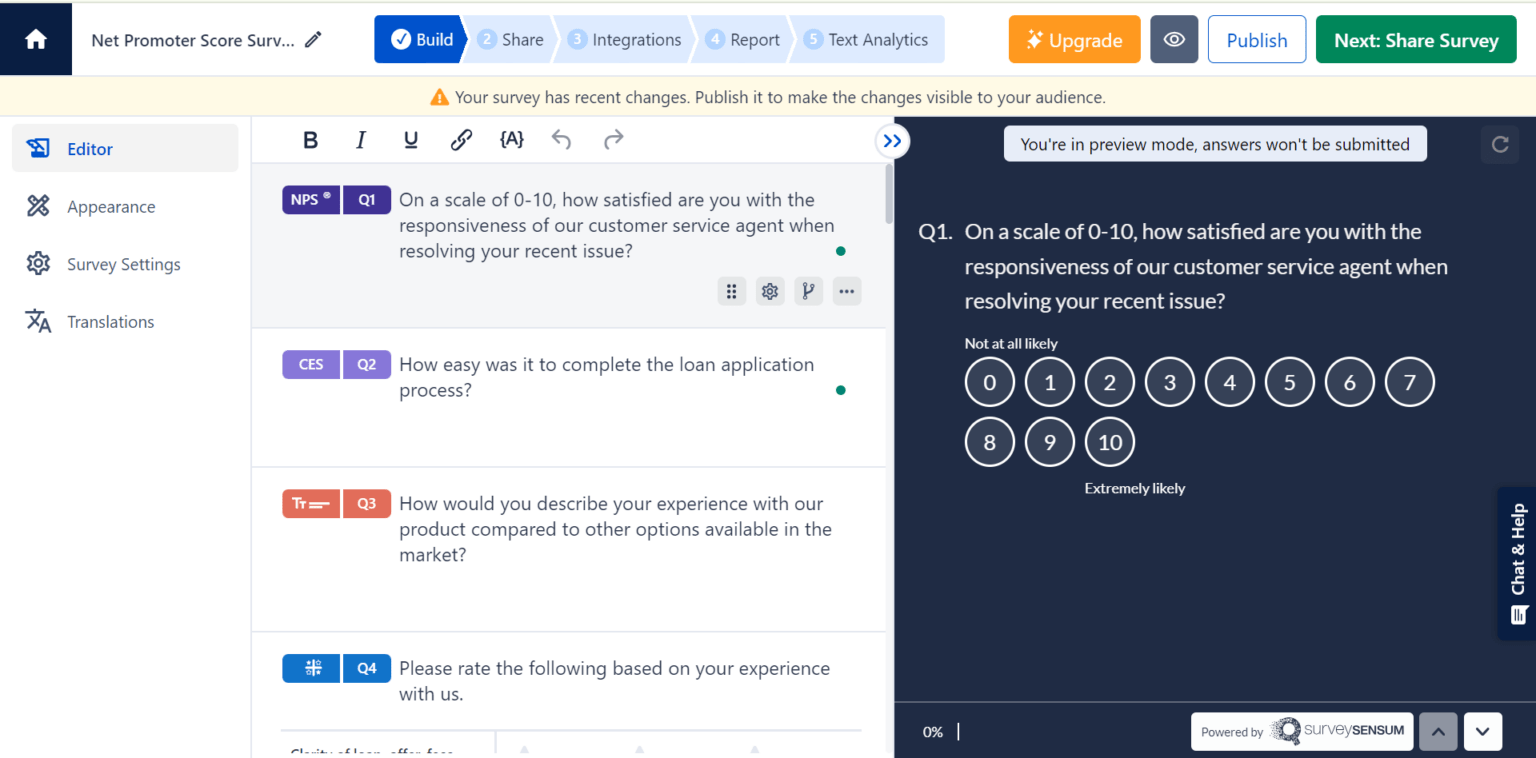Image resolution: width=1536 pixels, height=758 pixels.
Task: Open Q1 branching logic icon
Action: [808, 292]
